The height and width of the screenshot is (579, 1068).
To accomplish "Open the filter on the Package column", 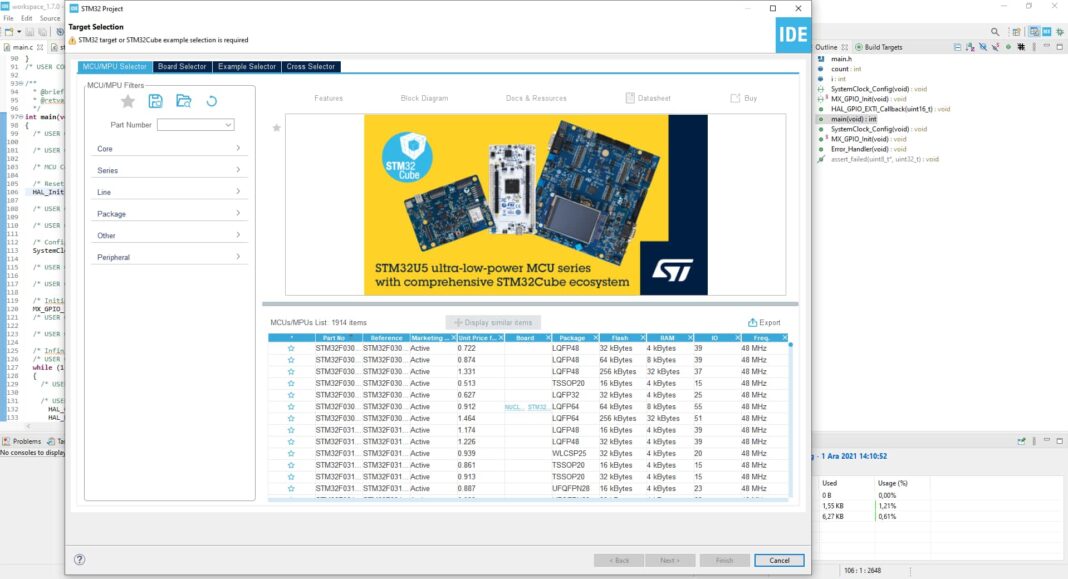I will pyautogui.click(x=597, y=337).
